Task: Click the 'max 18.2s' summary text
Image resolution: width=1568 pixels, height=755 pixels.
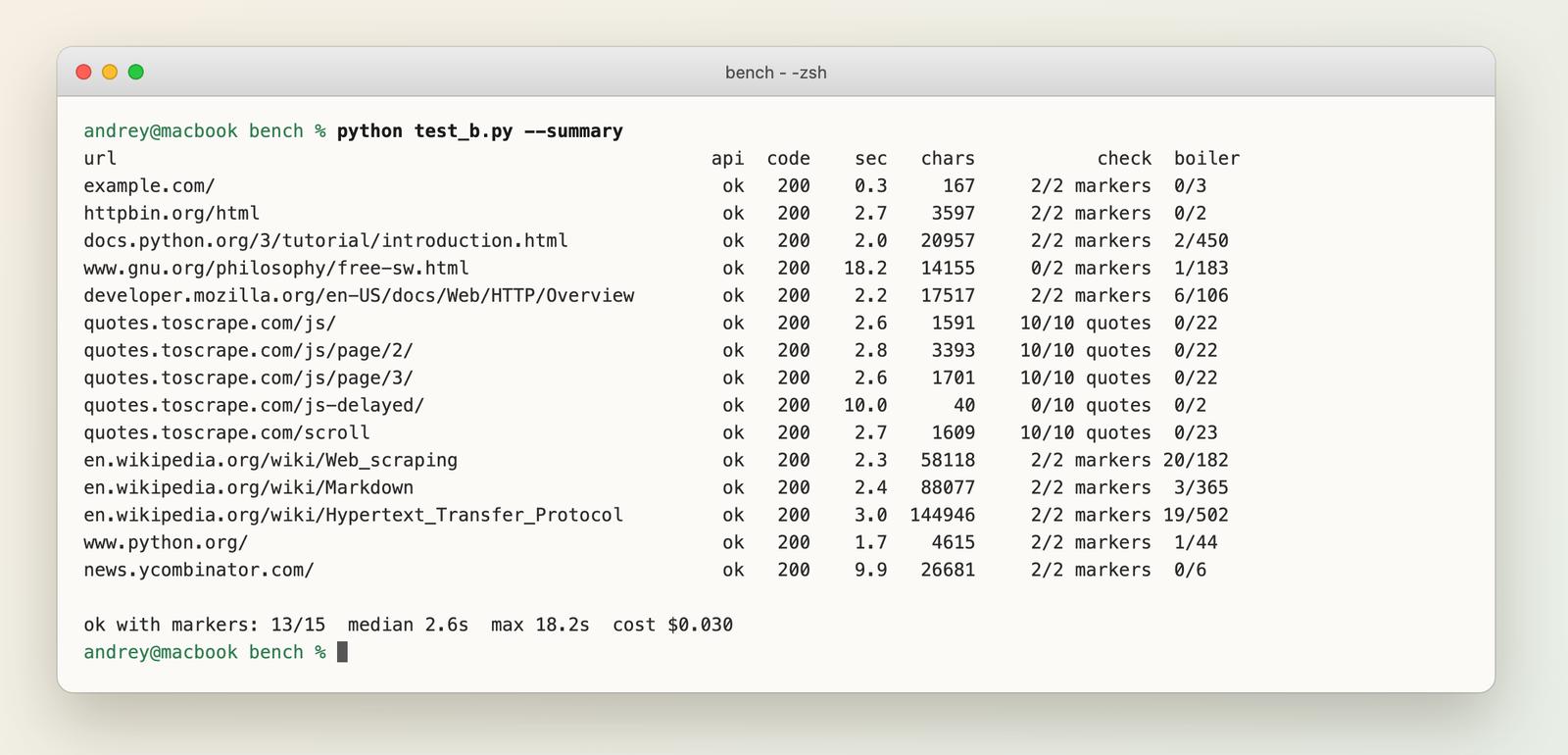Action: (x=540, y=626)
